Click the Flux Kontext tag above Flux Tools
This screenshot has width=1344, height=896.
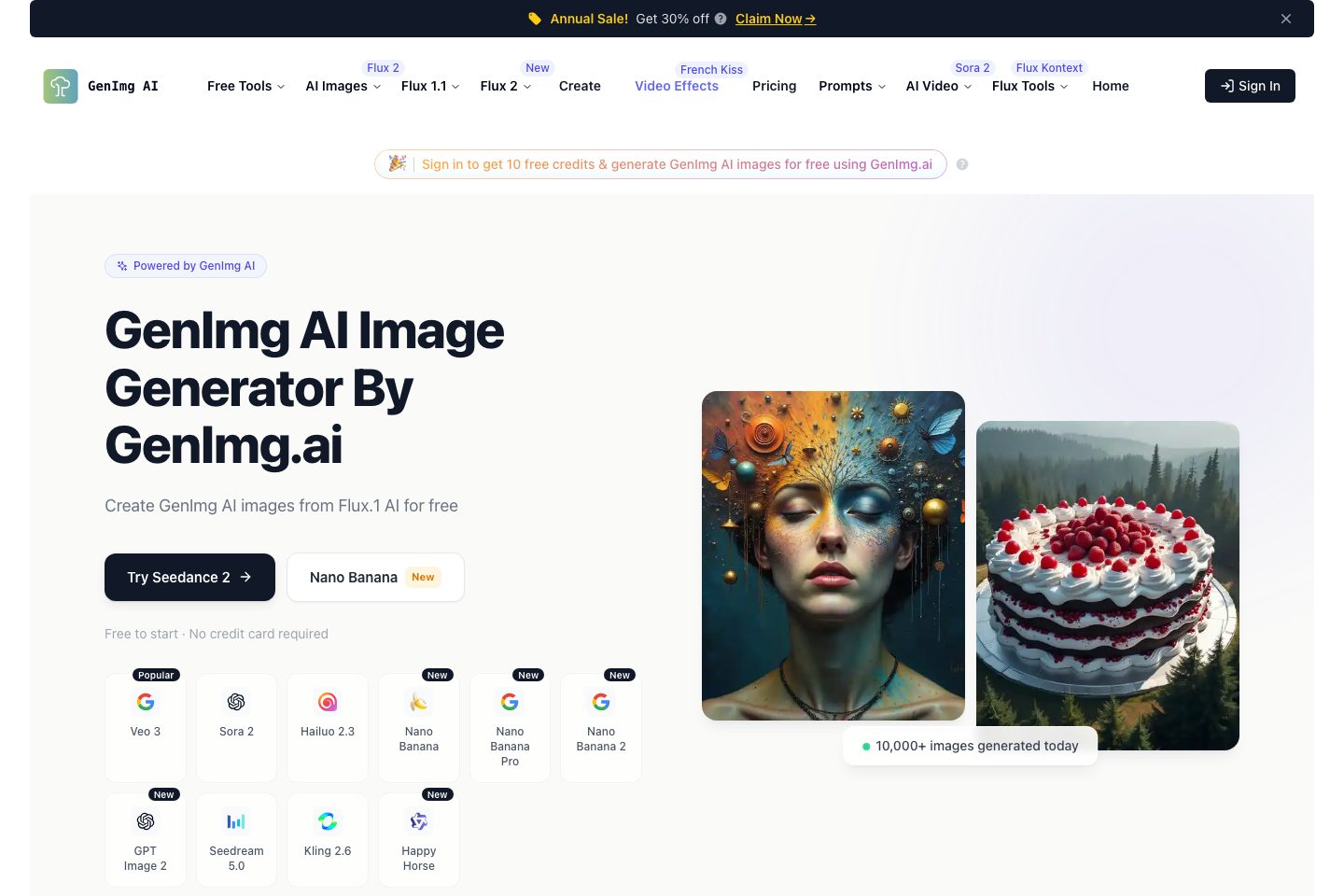point(1049,68)
